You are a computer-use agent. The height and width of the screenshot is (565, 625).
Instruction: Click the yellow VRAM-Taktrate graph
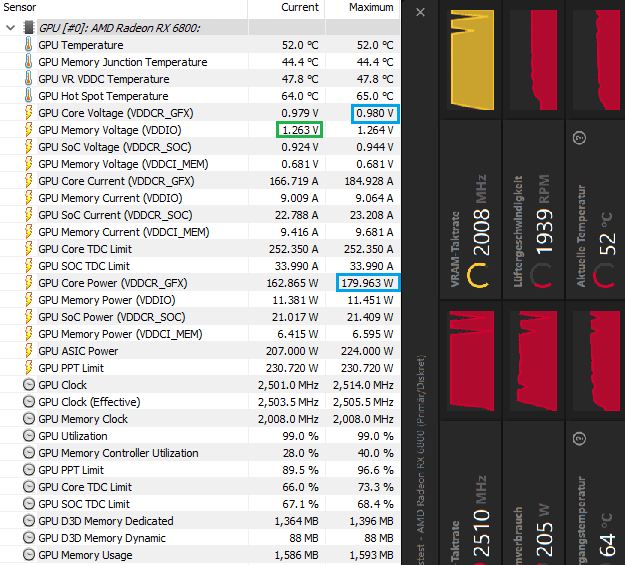tap(472, 60)
